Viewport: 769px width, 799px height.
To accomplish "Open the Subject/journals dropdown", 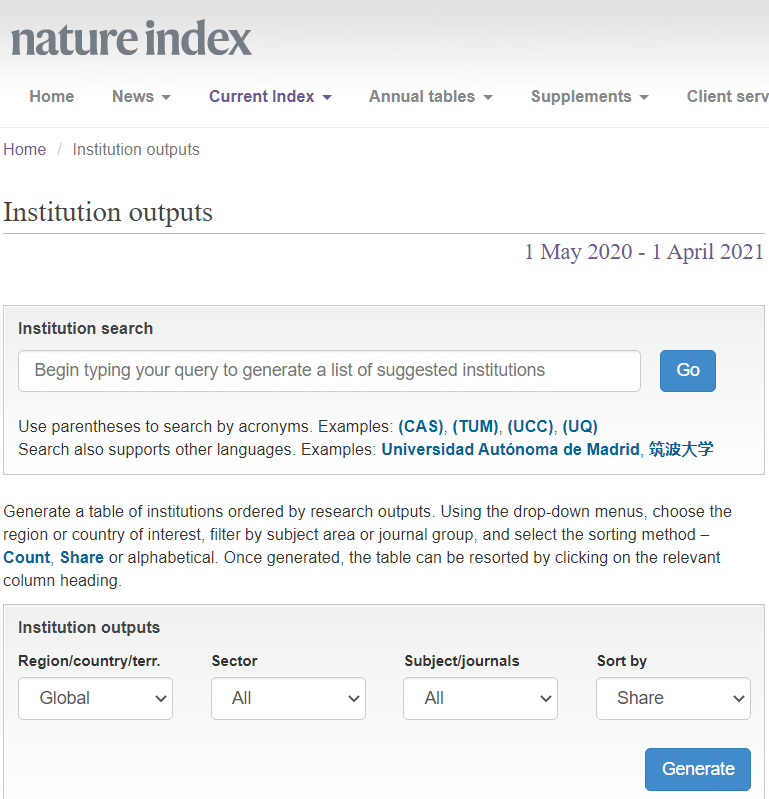I will [x=480, y=698].
